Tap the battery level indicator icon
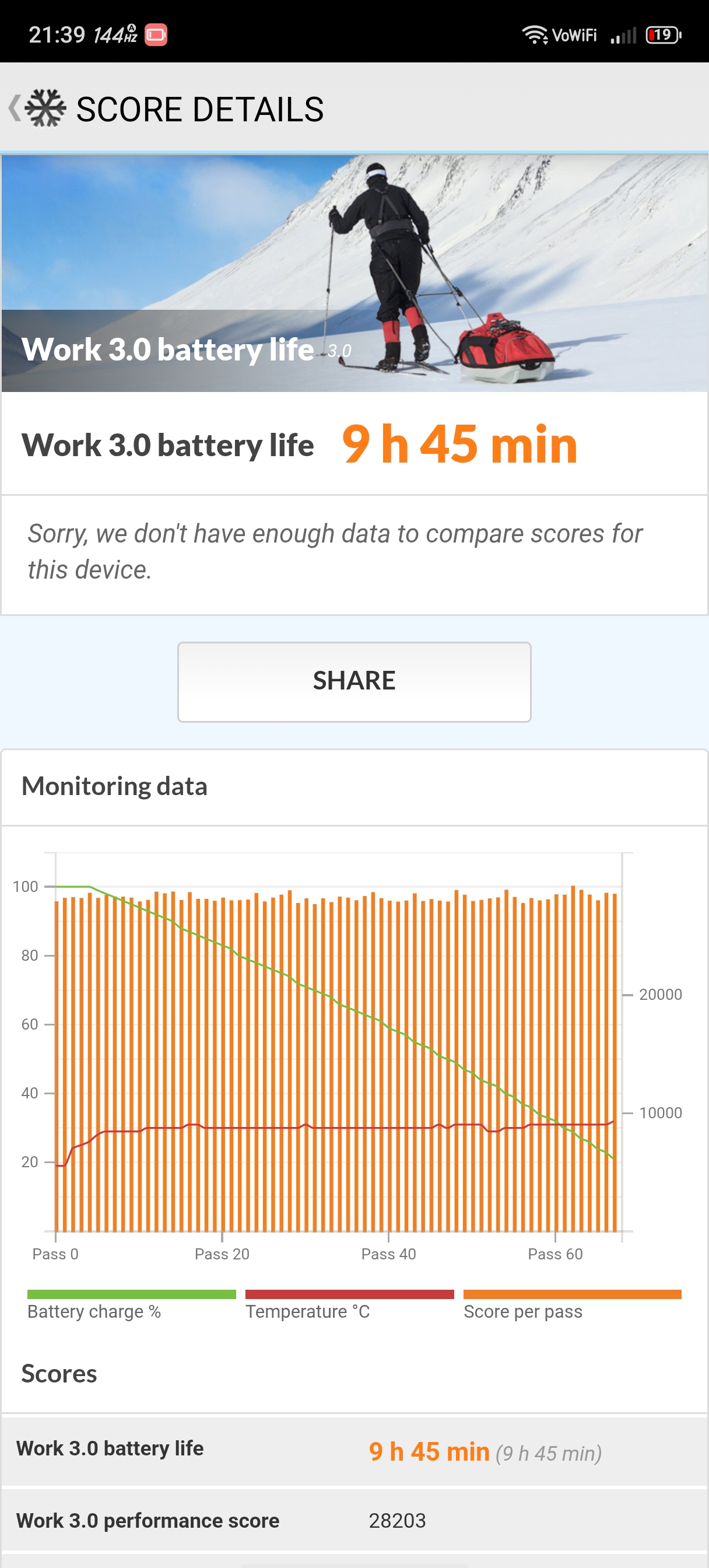This screenshot has width=709, height=1568. 663,34
